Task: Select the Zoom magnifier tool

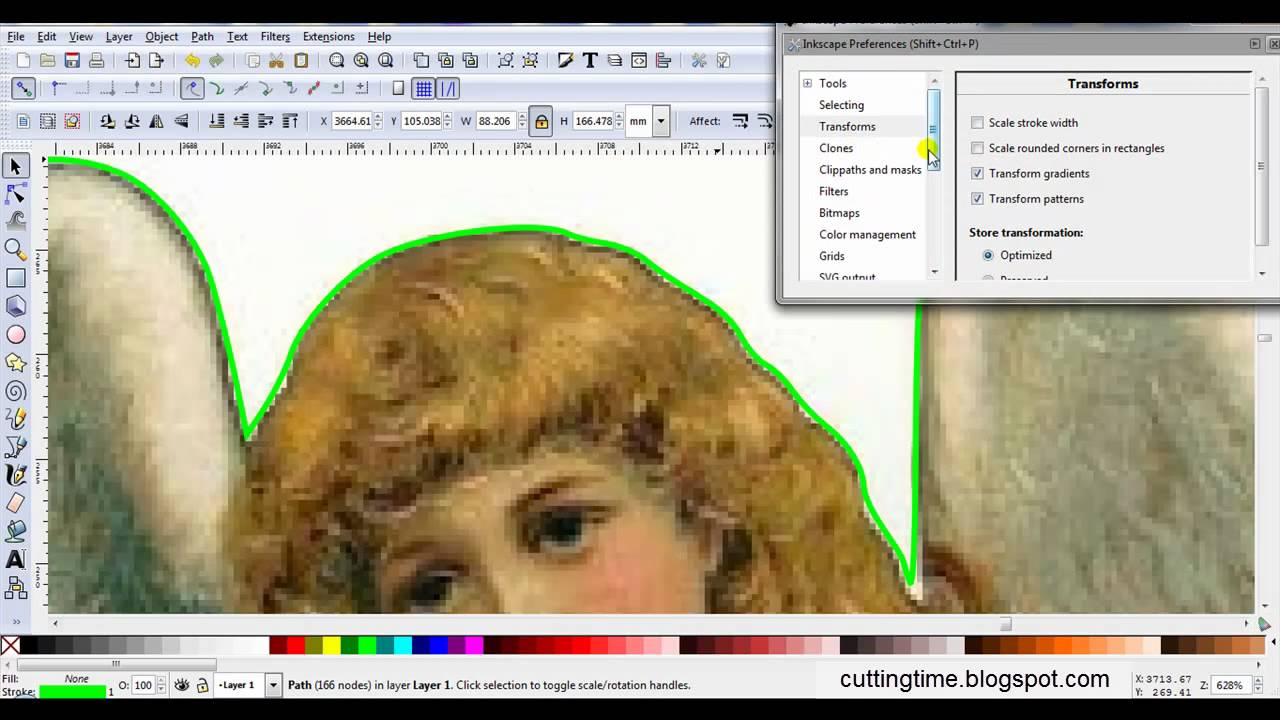Action: pos(16,250)
